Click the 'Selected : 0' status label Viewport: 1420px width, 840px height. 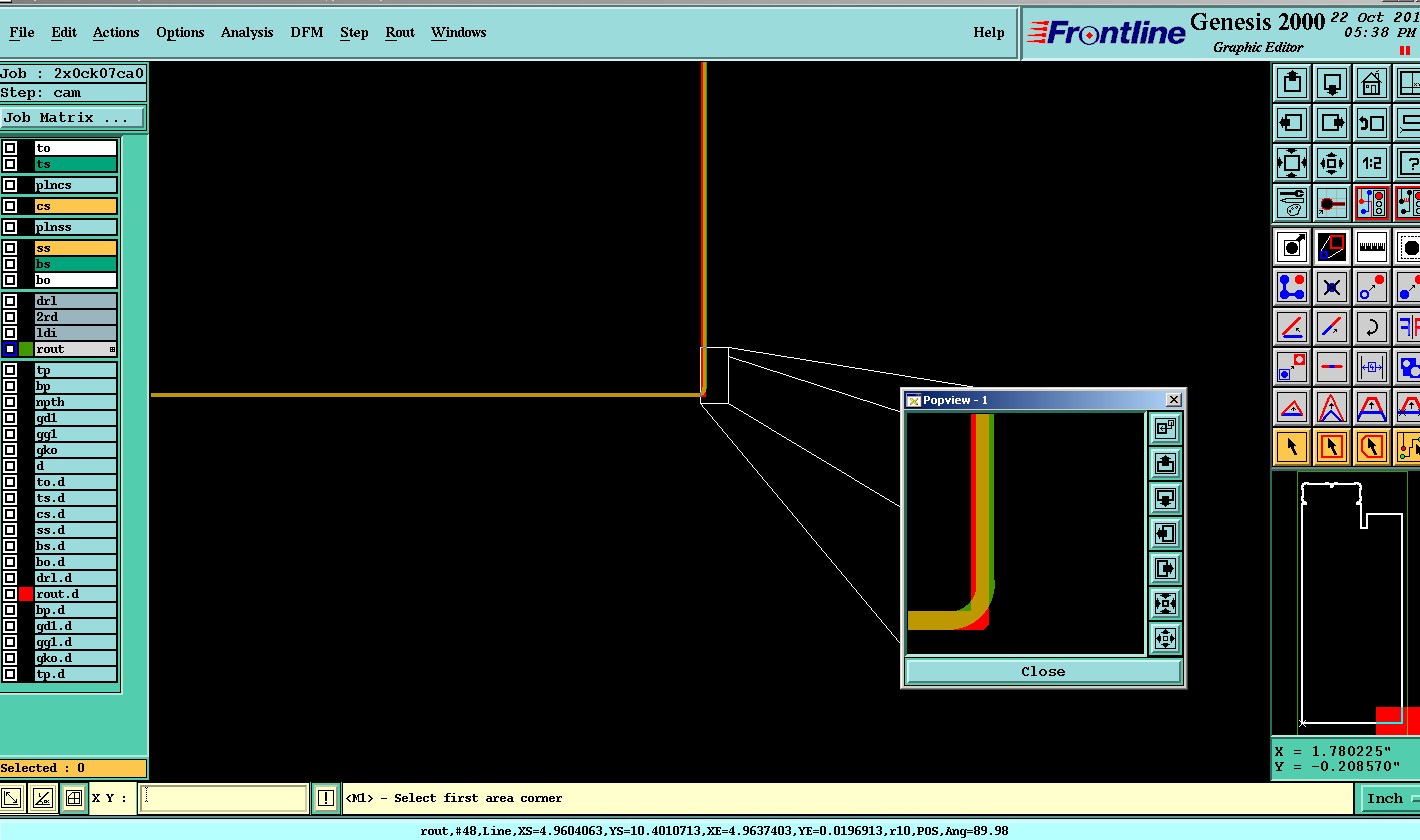coord(73,768)
